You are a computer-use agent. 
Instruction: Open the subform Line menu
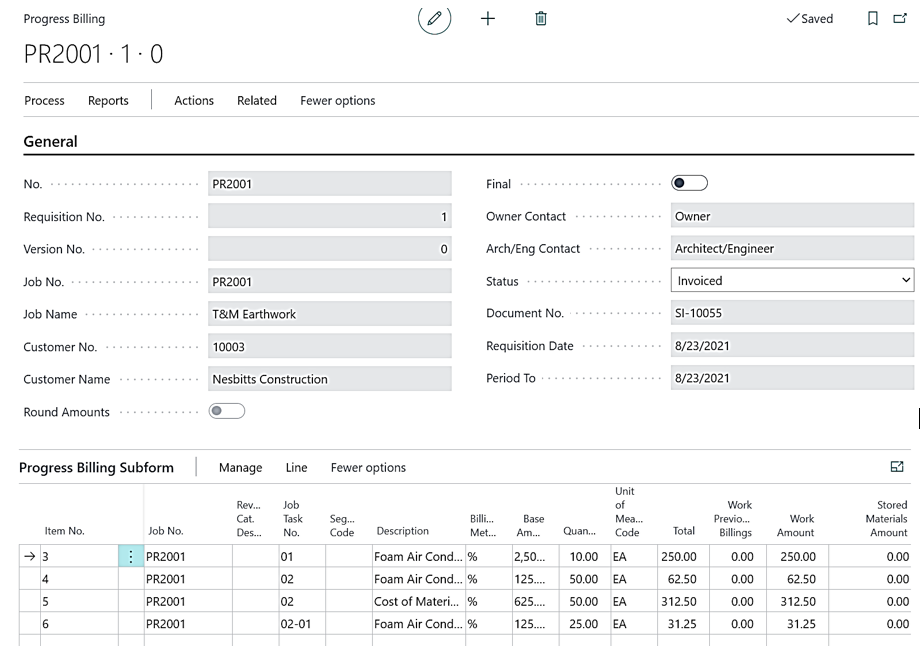(296, 468)
